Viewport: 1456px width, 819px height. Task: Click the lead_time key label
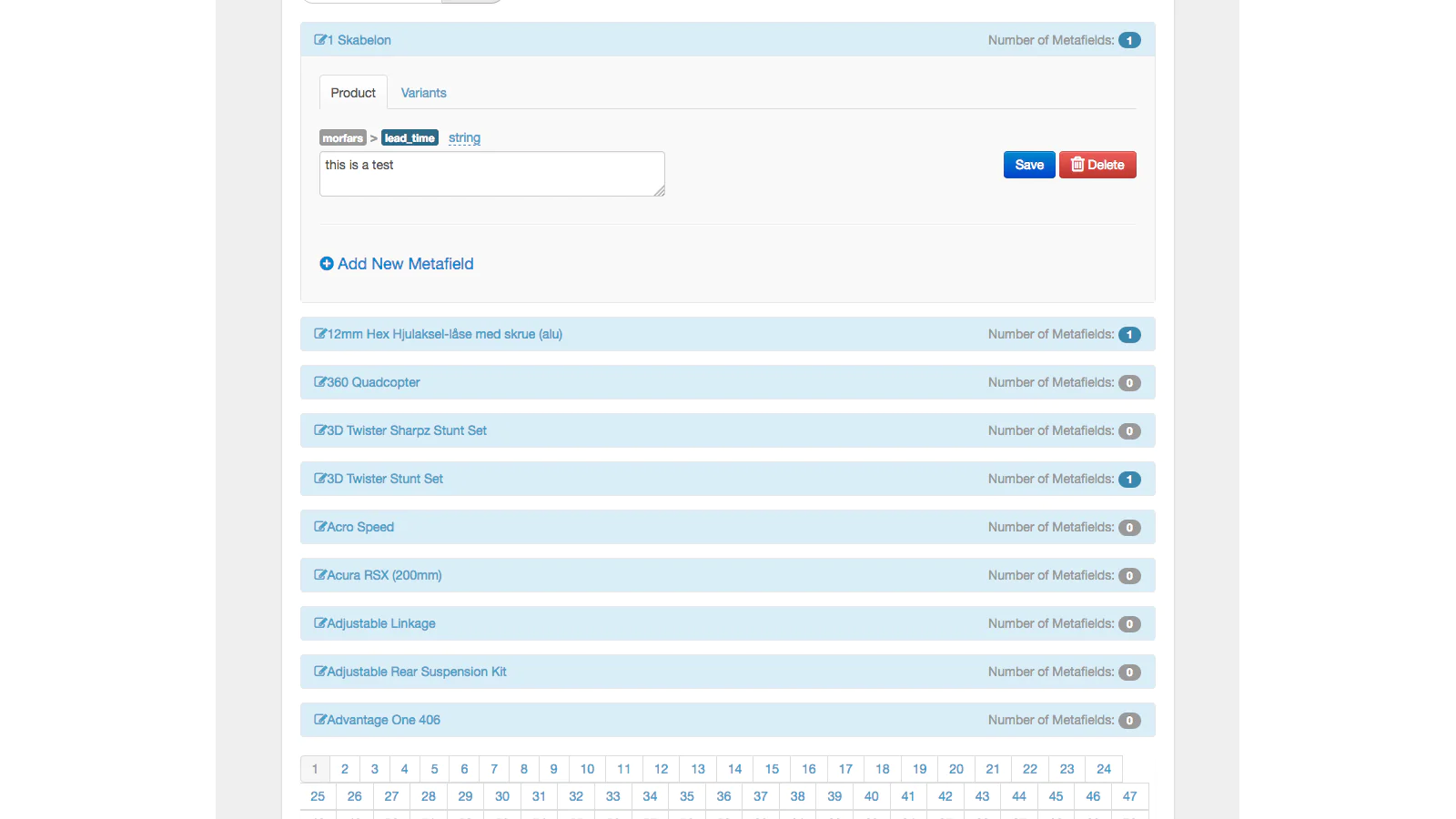point(409,138)
